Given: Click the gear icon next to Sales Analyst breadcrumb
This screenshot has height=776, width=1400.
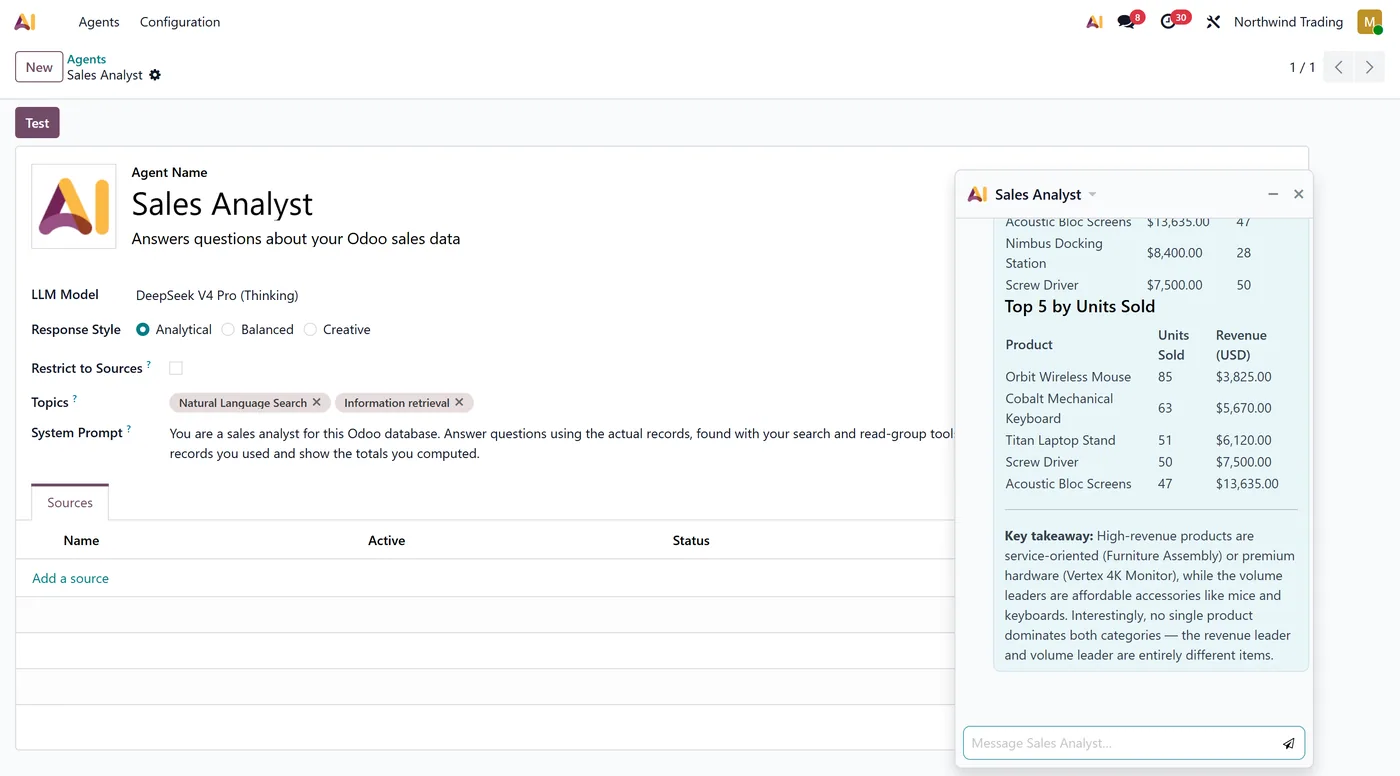Looking at the screenshot, I should point(155,75).
